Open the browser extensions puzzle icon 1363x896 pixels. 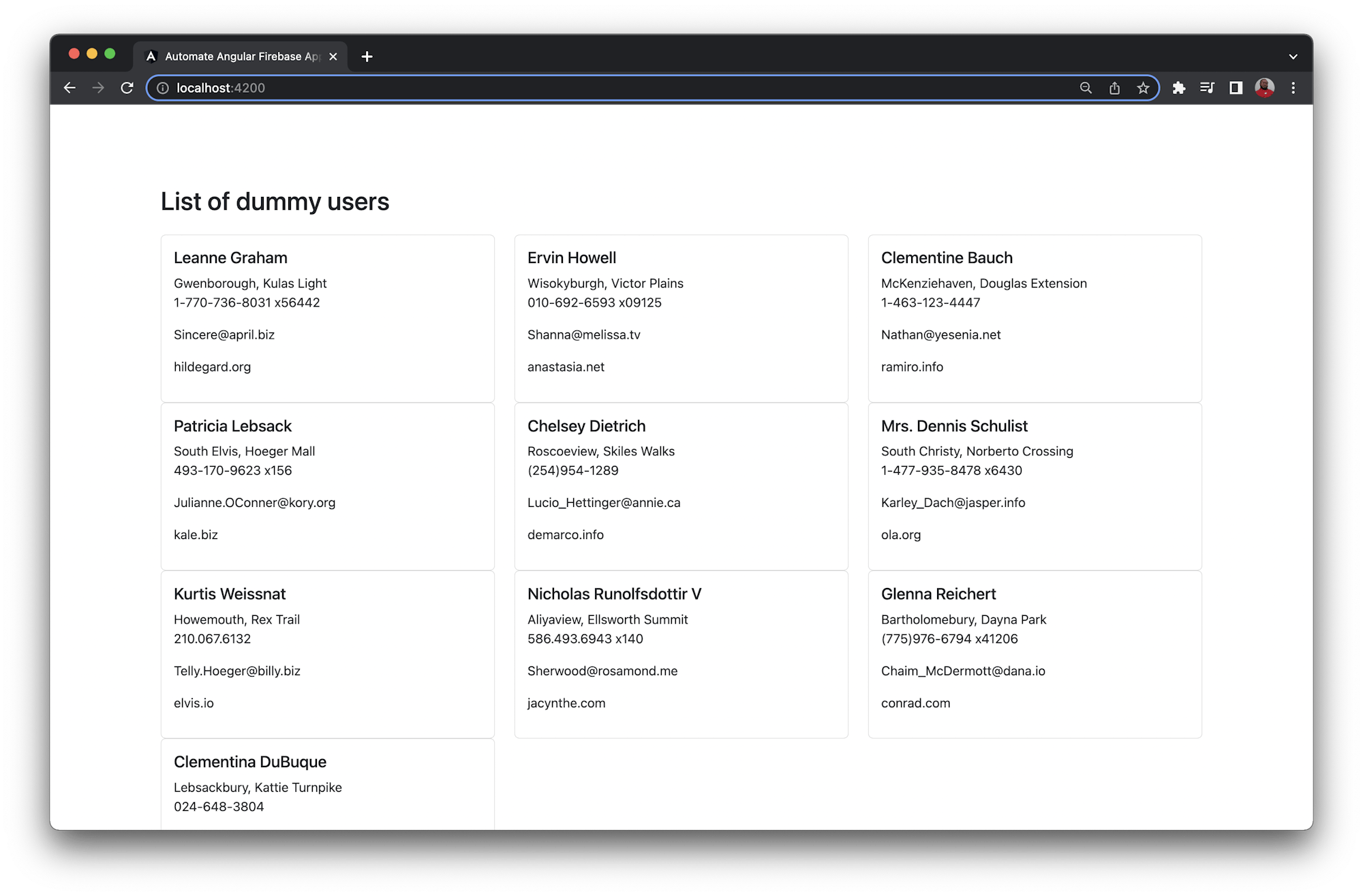1178,88
